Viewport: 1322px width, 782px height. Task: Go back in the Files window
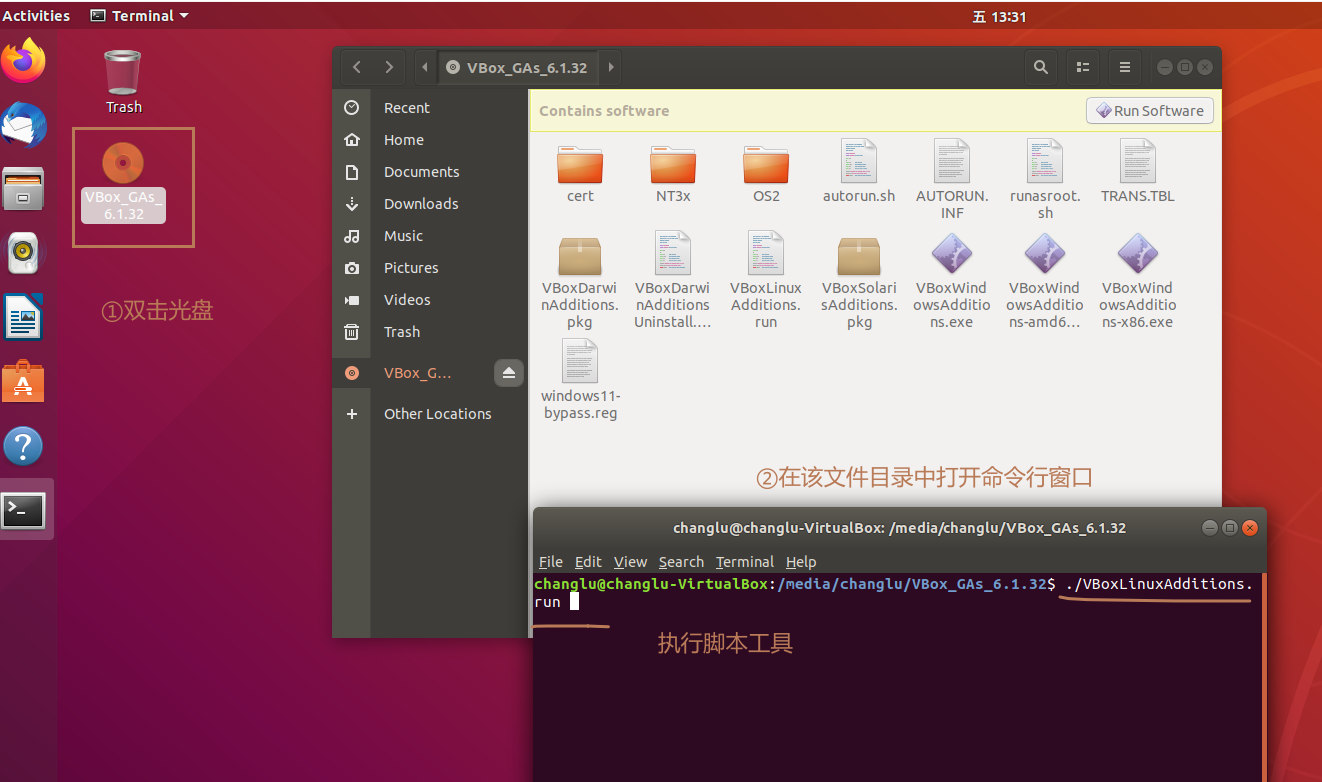pos(357,67)
